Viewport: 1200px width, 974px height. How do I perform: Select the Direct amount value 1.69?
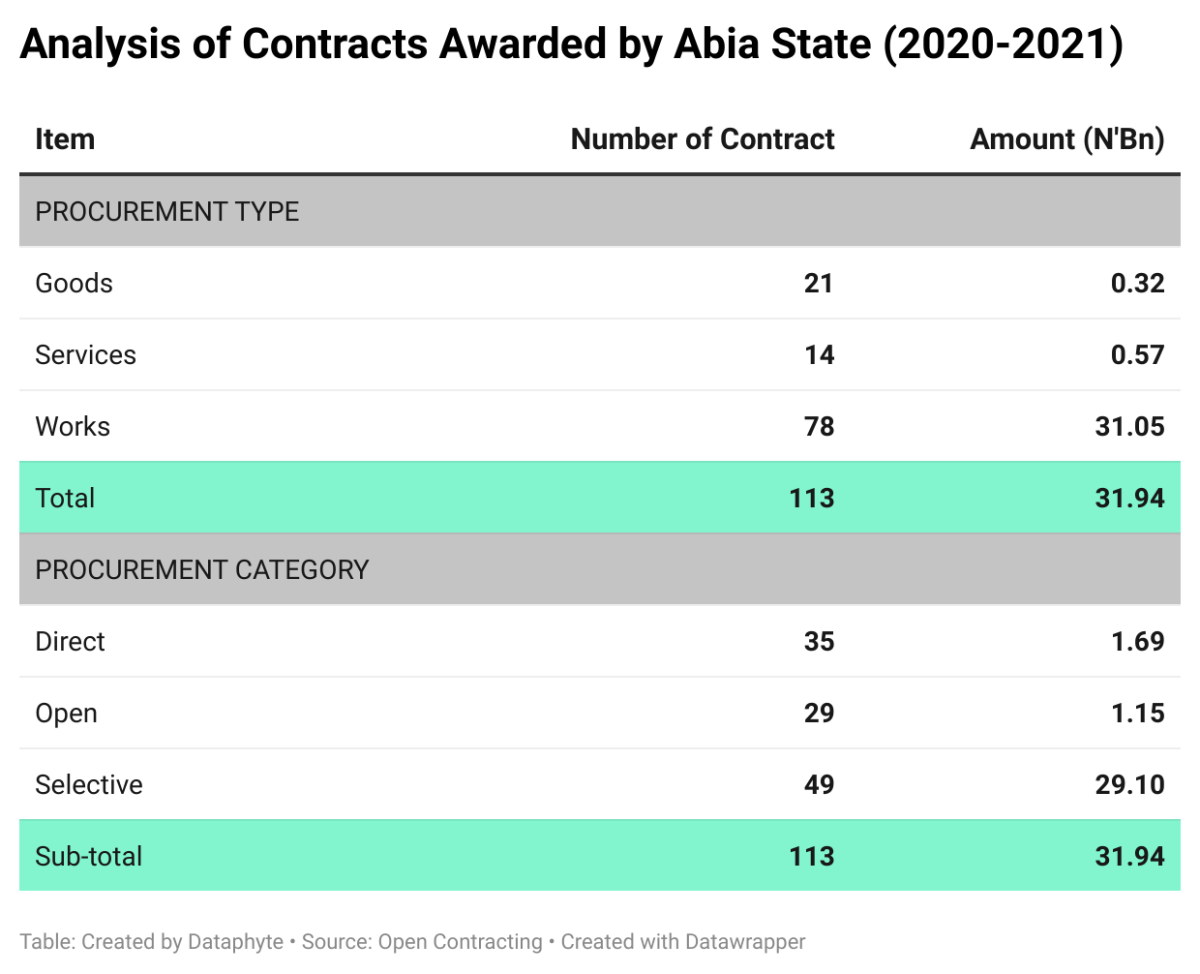click(1137, 641)
